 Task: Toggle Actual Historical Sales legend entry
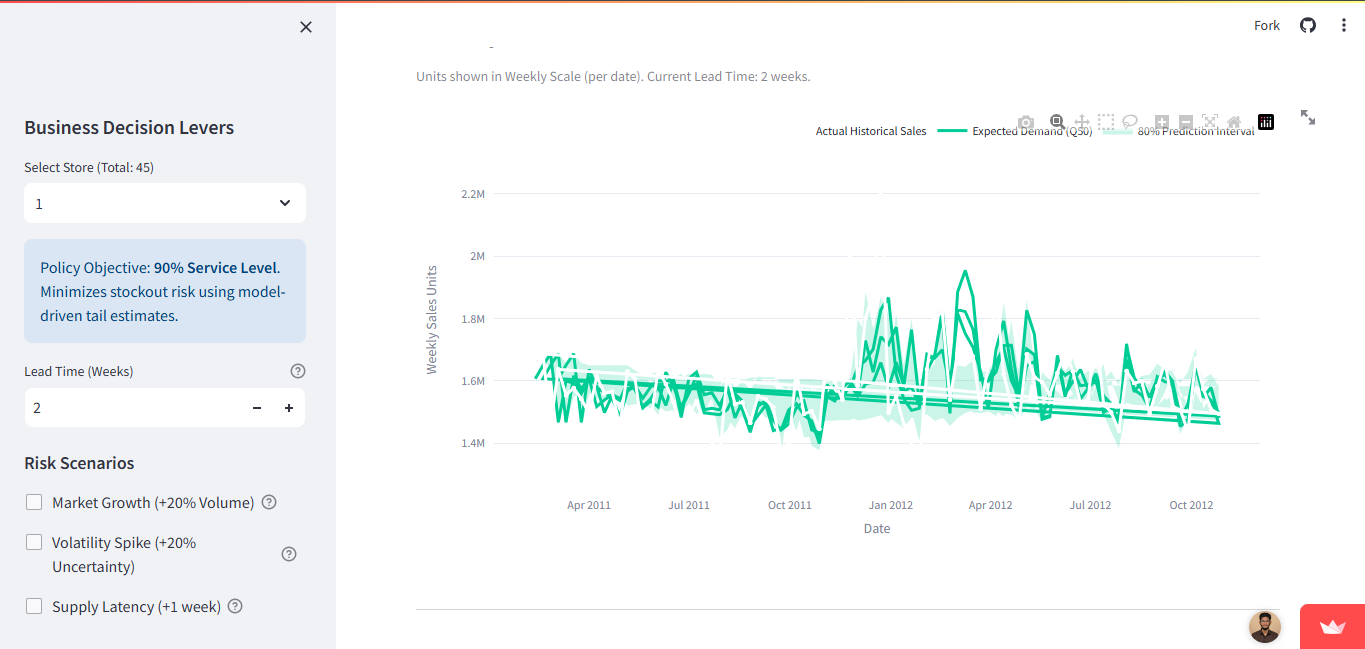(x=871, y=131)
